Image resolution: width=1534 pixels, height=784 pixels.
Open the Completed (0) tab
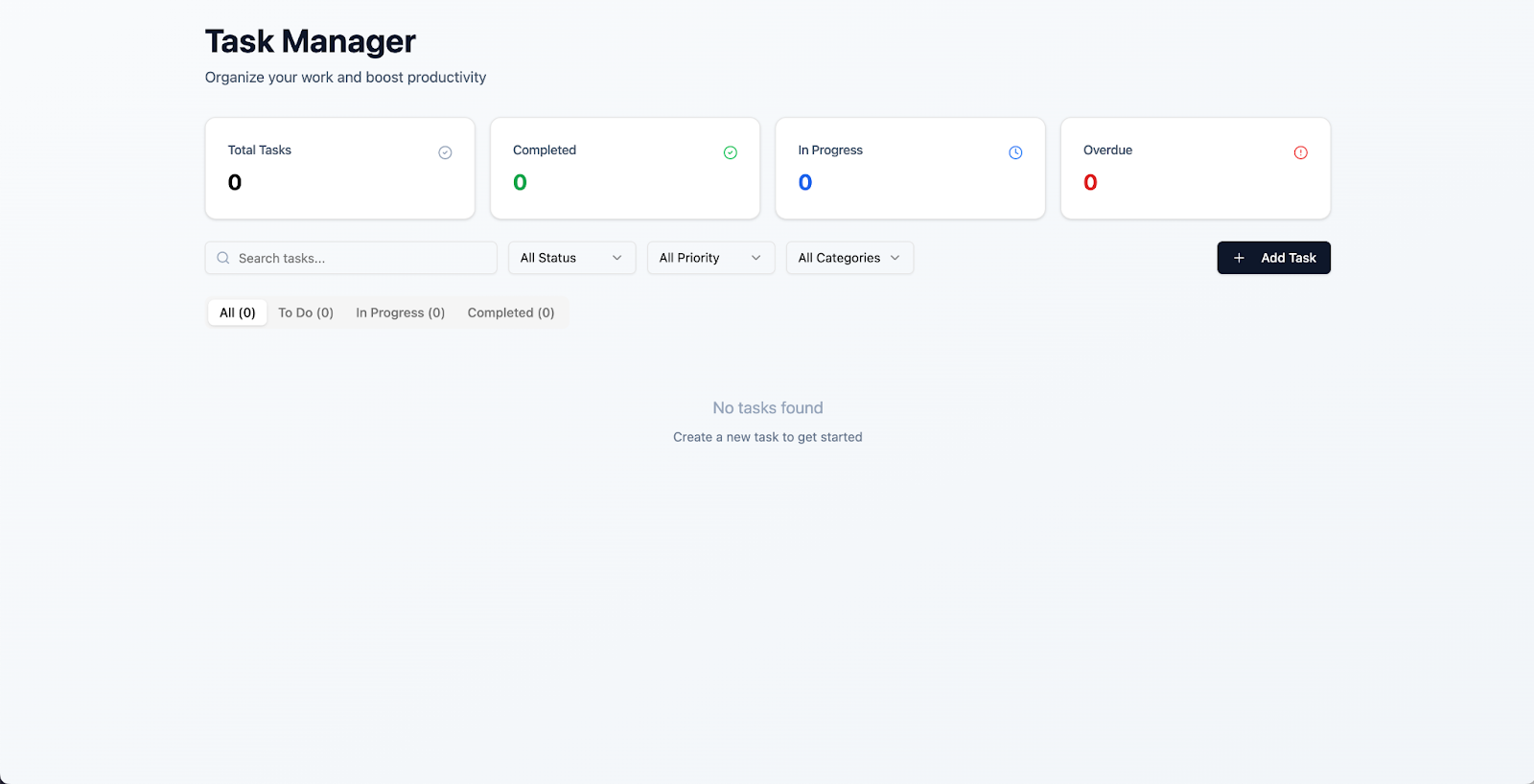(x=511, y=312)
